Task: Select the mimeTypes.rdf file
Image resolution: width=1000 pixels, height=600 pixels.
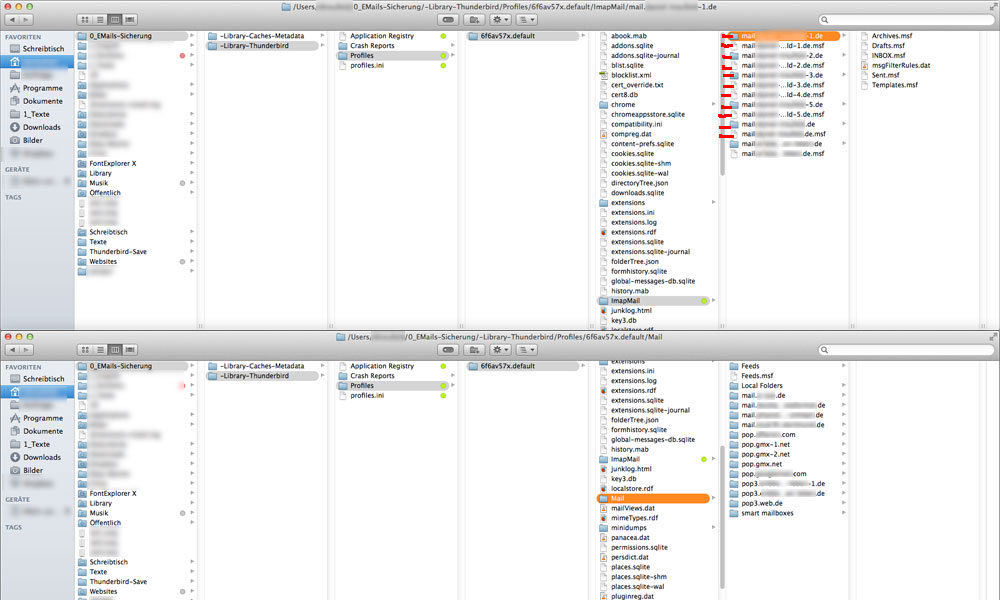Action: 634,518
